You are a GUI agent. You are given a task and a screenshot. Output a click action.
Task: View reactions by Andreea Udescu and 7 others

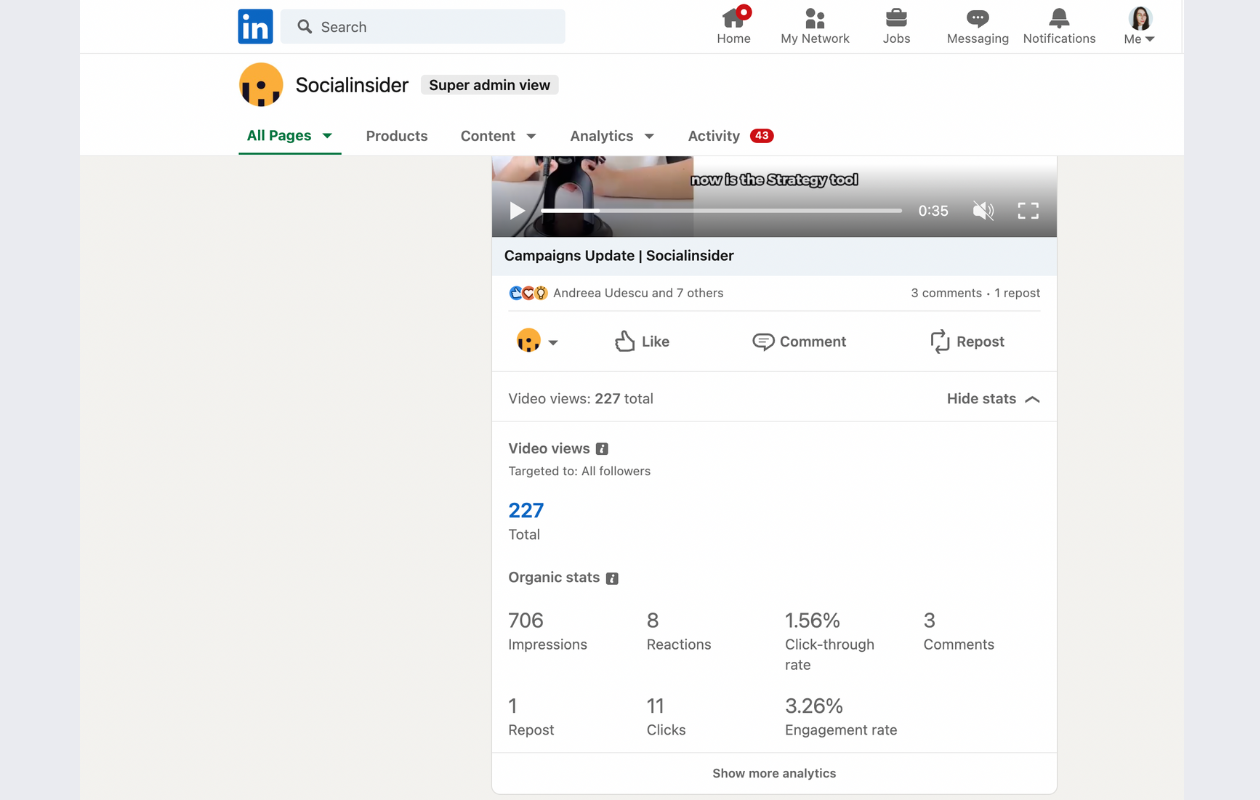tap(638, 293)
